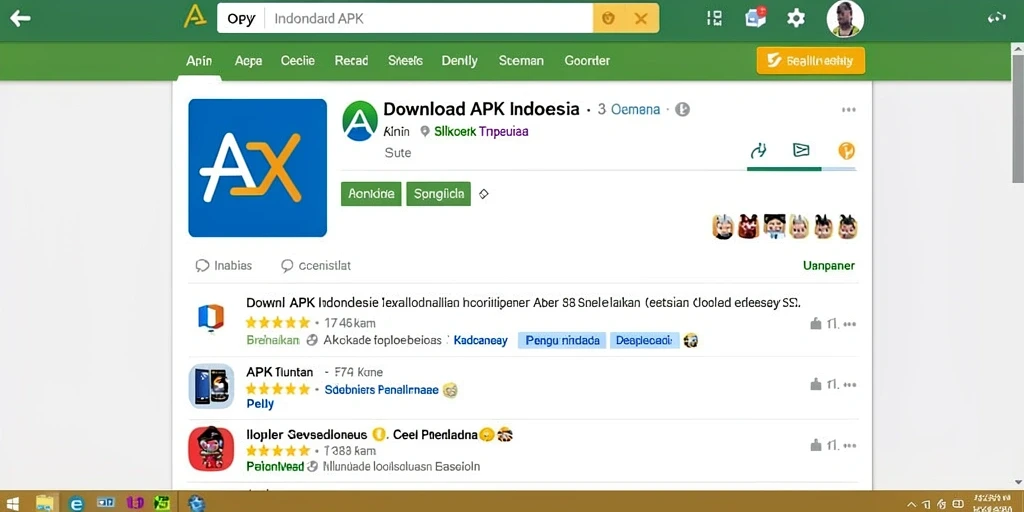Screen dimensions: 1024x512
Task: Open the user profile avatar
Action: [845, 18]
